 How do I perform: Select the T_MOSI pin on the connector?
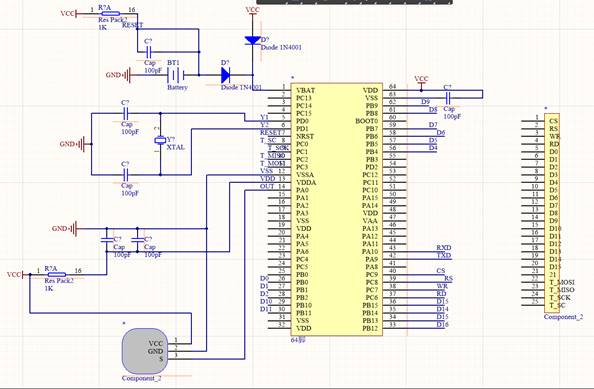tap(562, 282)
